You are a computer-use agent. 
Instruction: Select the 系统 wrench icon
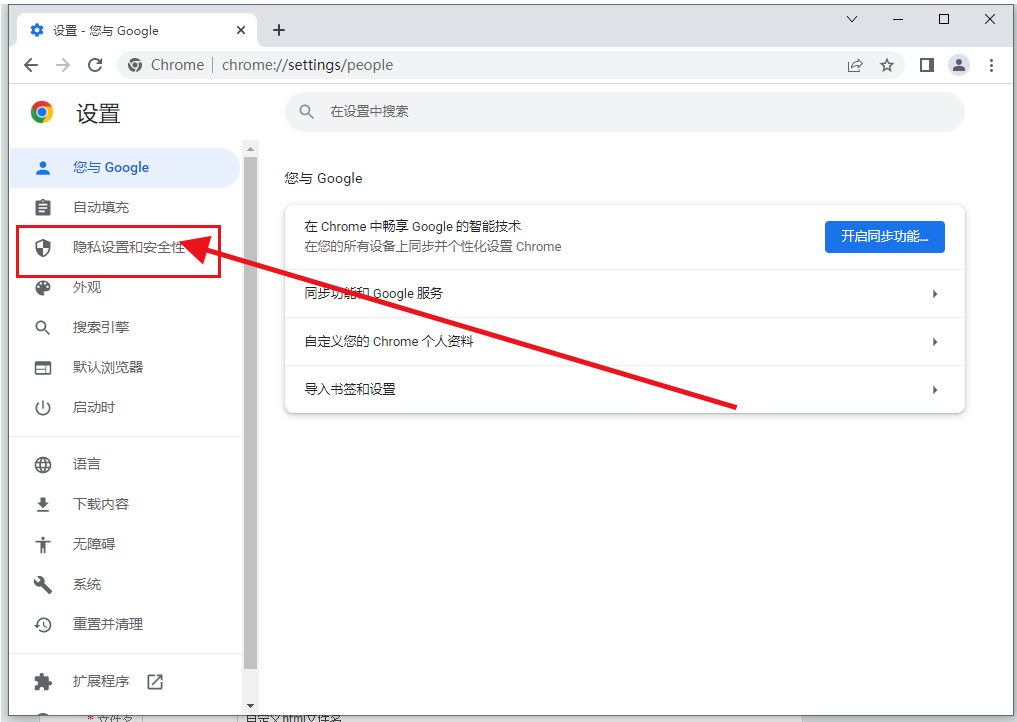(42, 583)
